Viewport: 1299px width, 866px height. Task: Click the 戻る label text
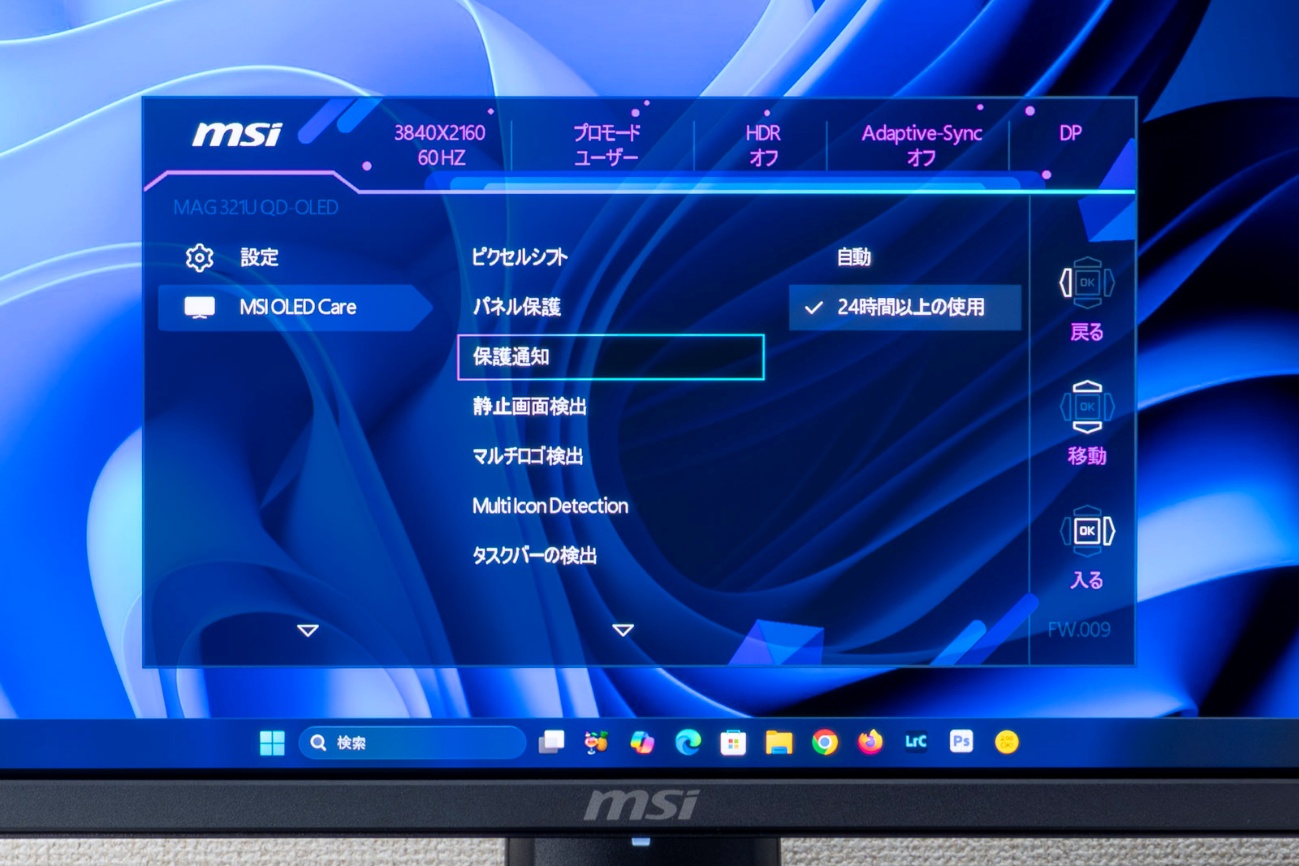click(x=1087, y=333)
